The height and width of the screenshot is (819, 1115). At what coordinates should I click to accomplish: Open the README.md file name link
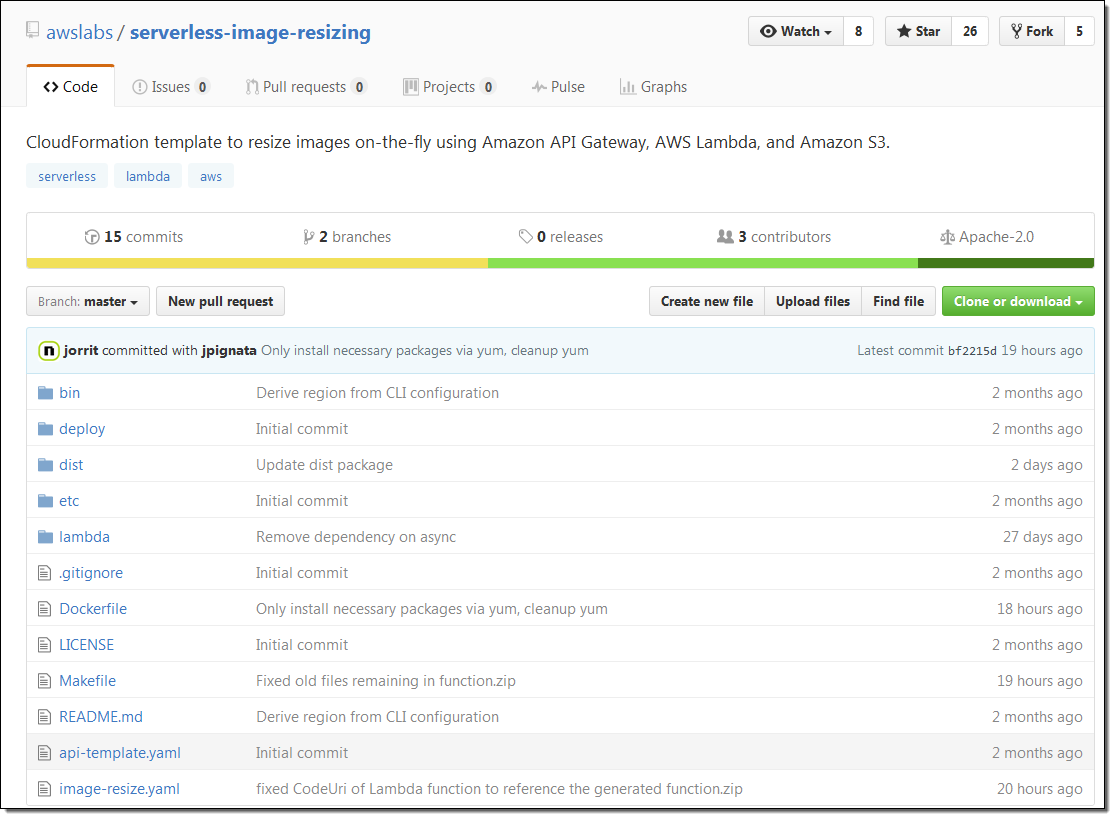101,717
